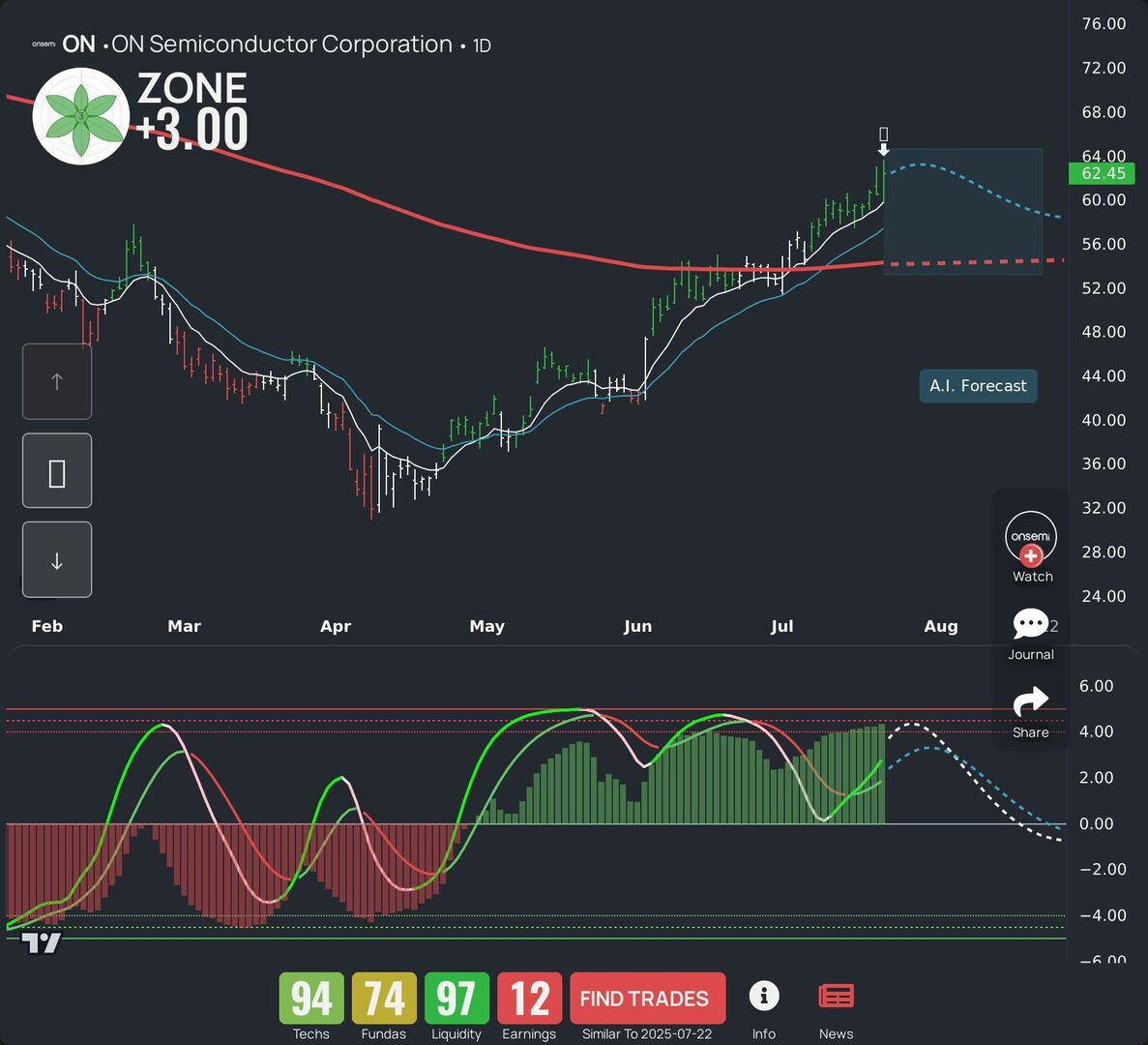Tap the up arrow navigation button
Viewport: 1148px width, 1045px height.
[x=57, y=381]
